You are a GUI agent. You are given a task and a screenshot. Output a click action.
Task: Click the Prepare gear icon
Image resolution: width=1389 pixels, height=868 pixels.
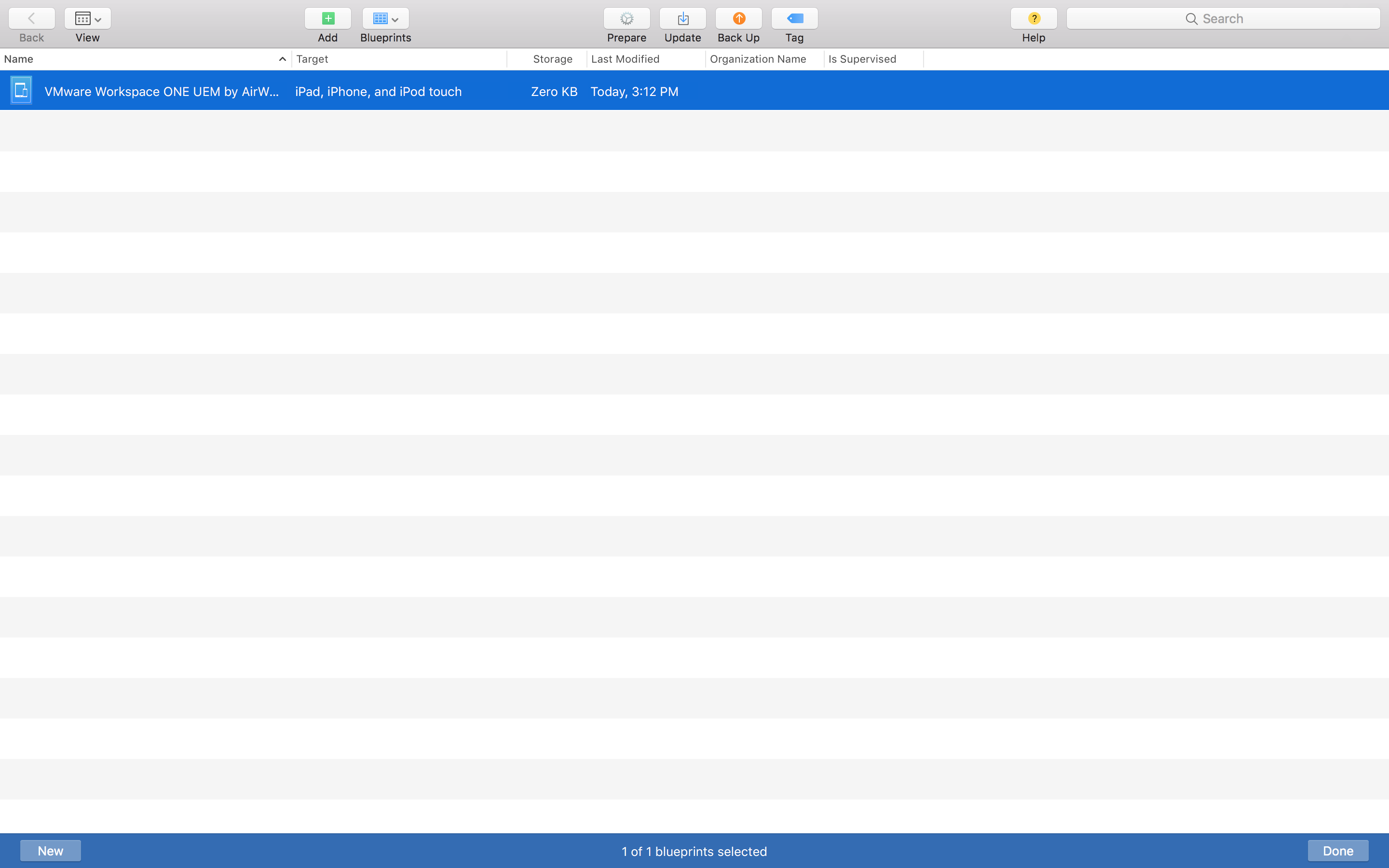click(626, 18)
